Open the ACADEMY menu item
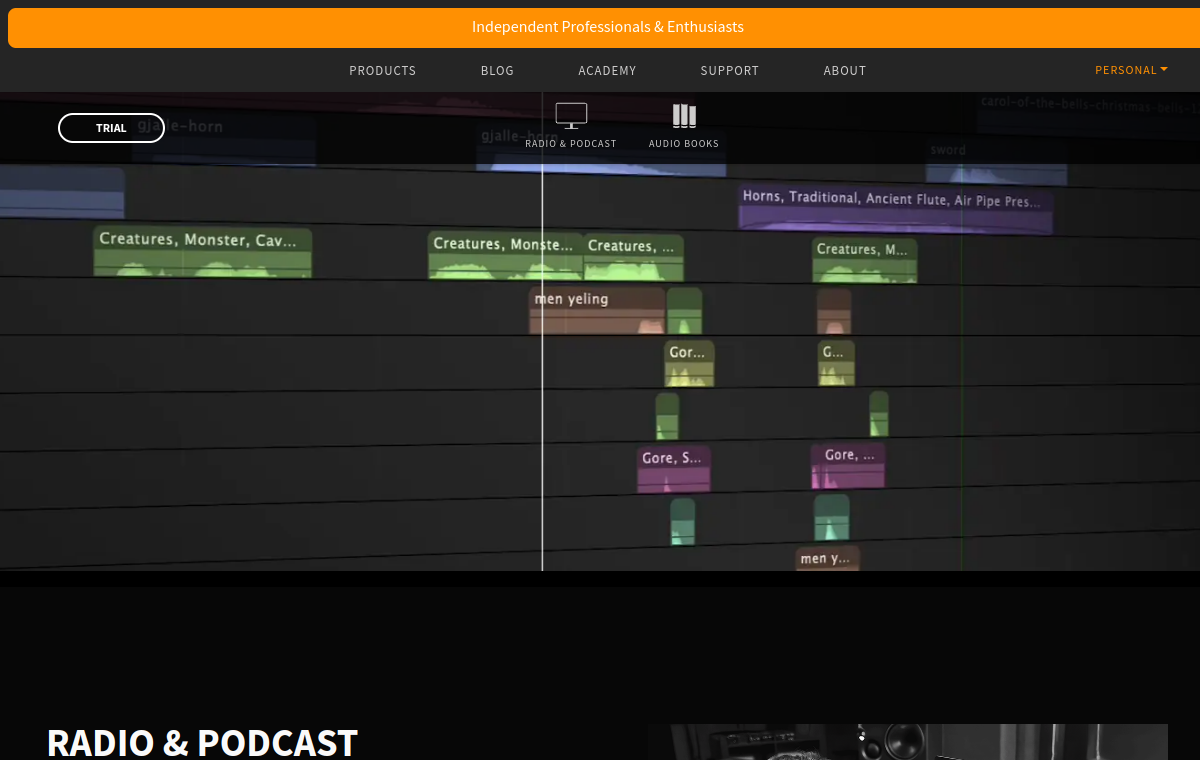 (607, 71)
